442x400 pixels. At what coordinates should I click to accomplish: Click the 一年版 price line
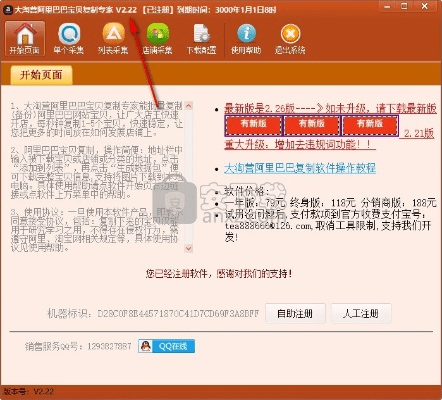pyautogui.click(x=330, y=203)
